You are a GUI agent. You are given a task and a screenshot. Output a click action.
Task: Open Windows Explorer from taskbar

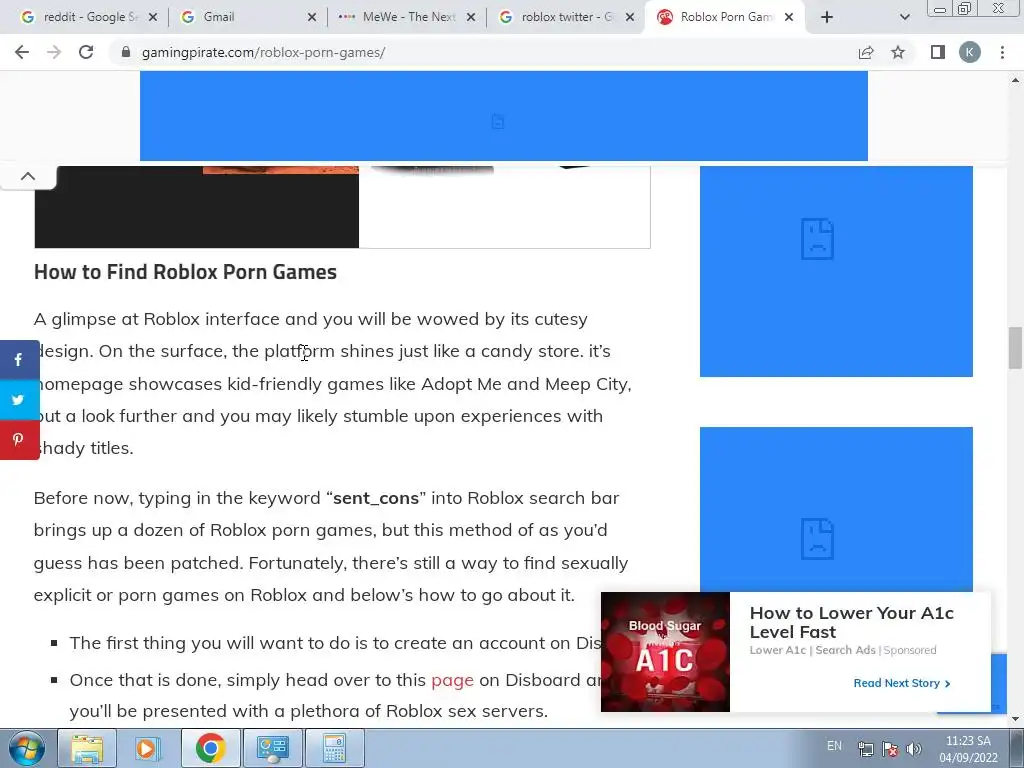click(87, 748)
